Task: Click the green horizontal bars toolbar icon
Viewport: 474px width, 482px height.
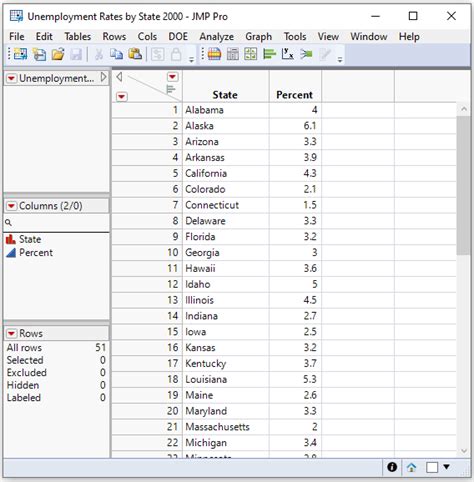Action: (269, 54)
